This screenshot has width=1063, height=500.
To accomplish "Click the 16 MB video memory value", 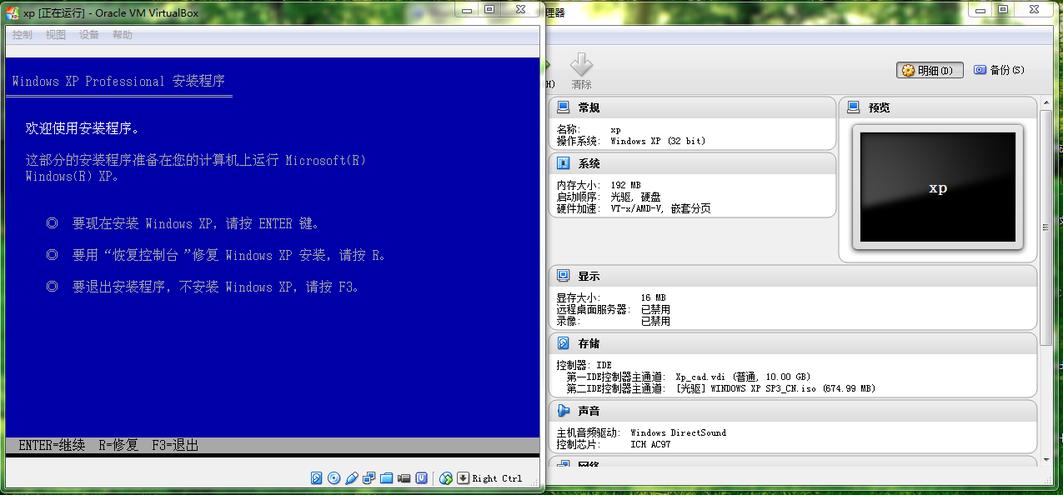I will pos(653,297).
